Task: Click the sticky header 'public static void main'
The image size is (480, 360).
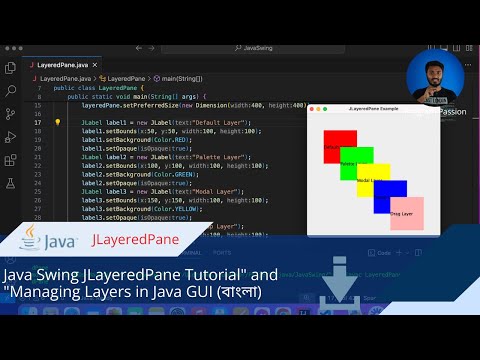Action: pos(137,97)
